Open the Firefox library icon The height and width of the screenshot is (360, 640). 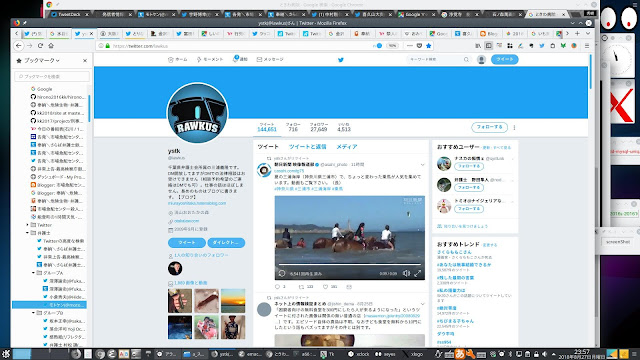tap(478, 46)
